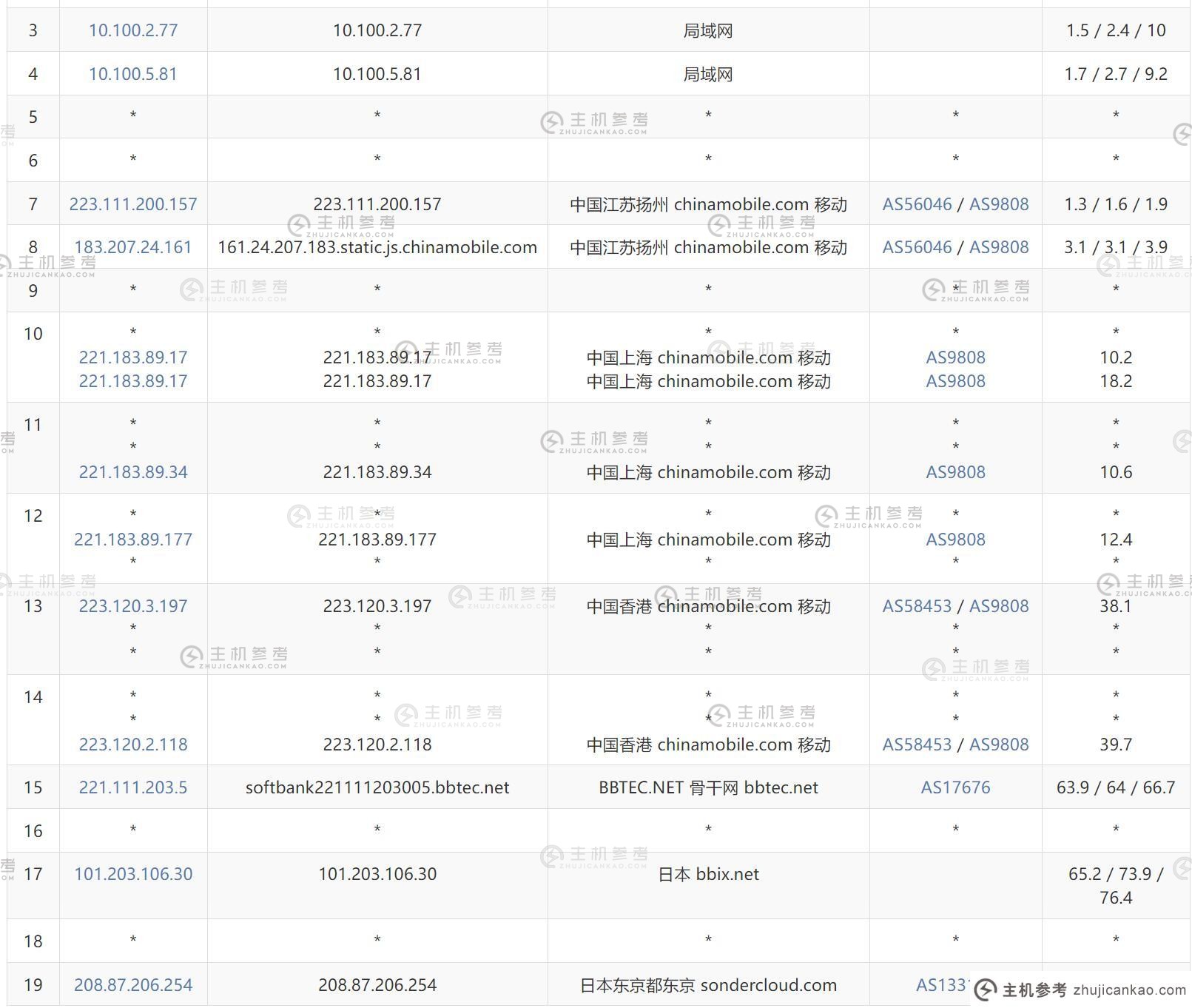This screenshot has width=1192, height=1008.
Task: Select plain-text hostname 101.203.106.30 in hop 17
Action: [x=377, y=874]
